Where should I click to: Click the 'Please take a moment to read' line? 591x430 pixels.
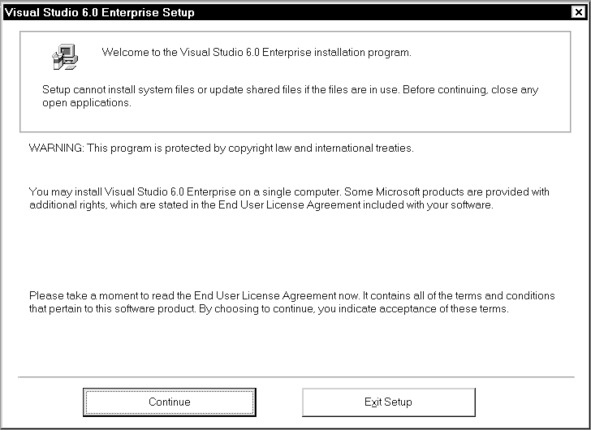click(292, 295)
